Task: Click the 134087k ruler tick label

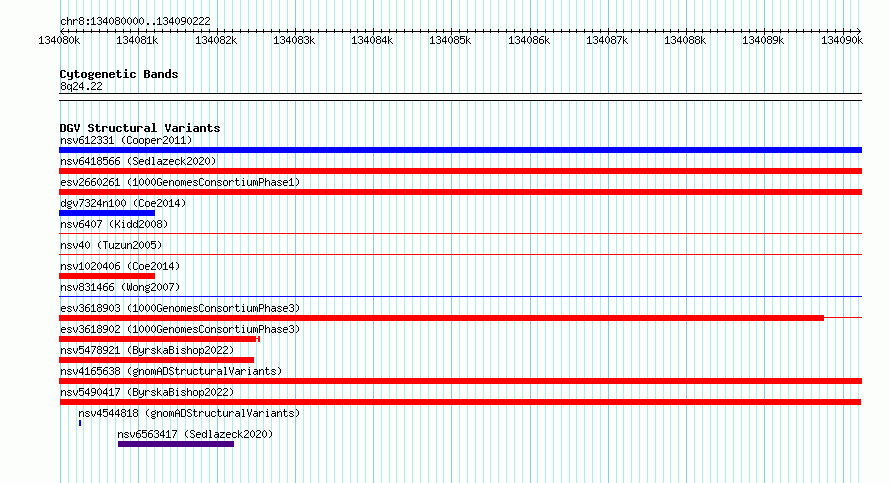Action: [607, 40]
